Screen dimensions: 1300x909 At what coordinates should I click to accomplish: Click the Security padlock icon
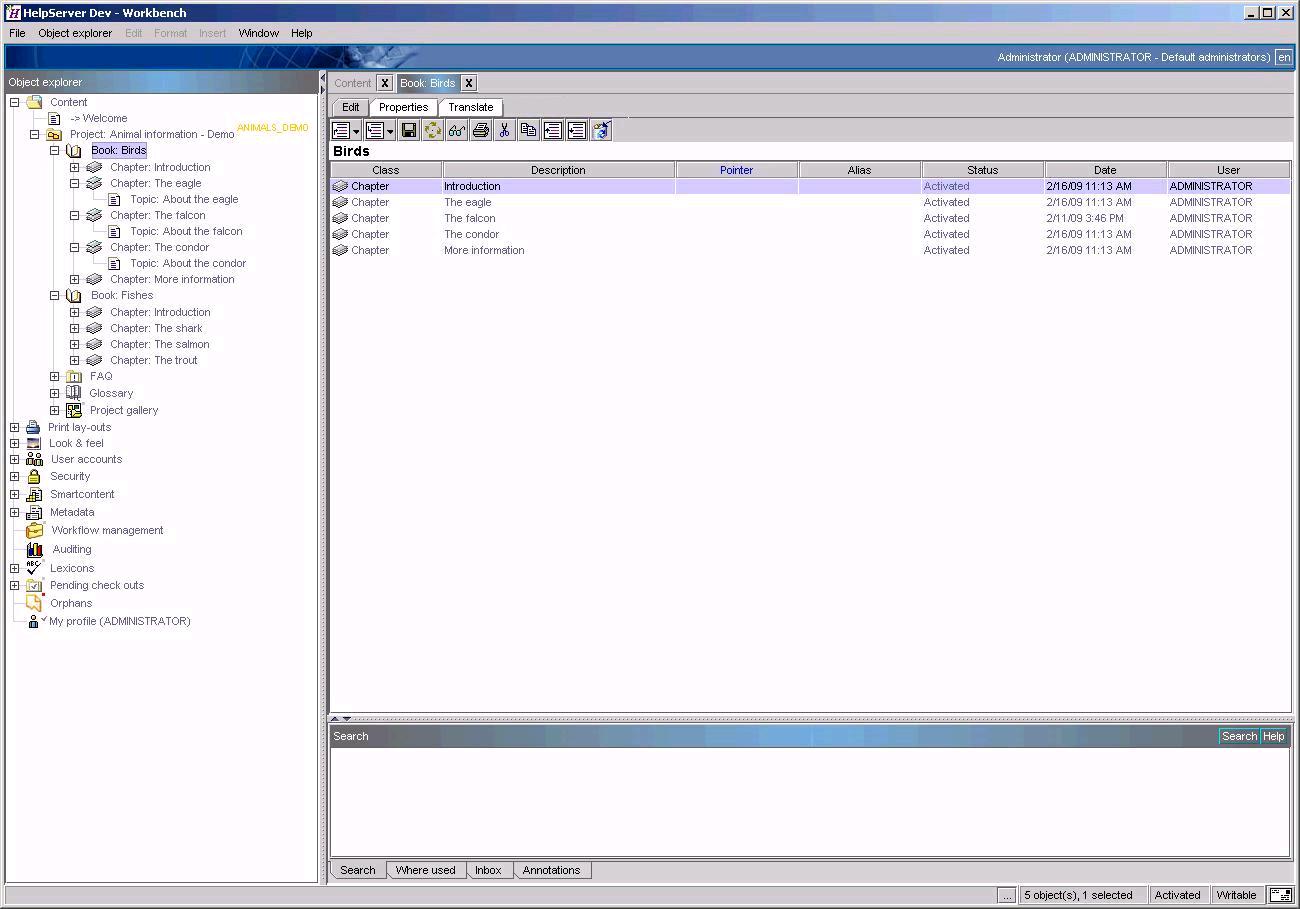pos(34,476)
